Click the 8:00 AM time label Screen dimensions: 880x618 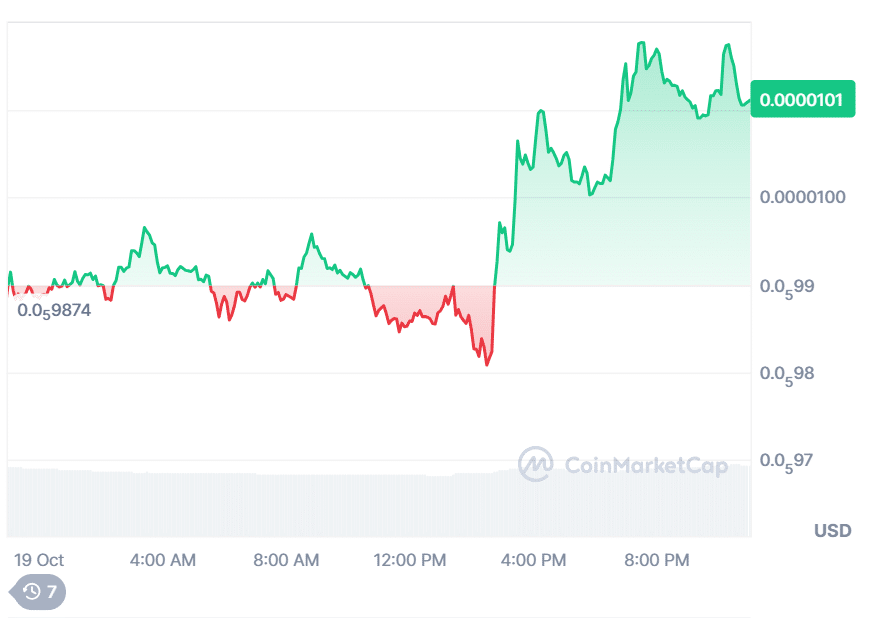287,560
